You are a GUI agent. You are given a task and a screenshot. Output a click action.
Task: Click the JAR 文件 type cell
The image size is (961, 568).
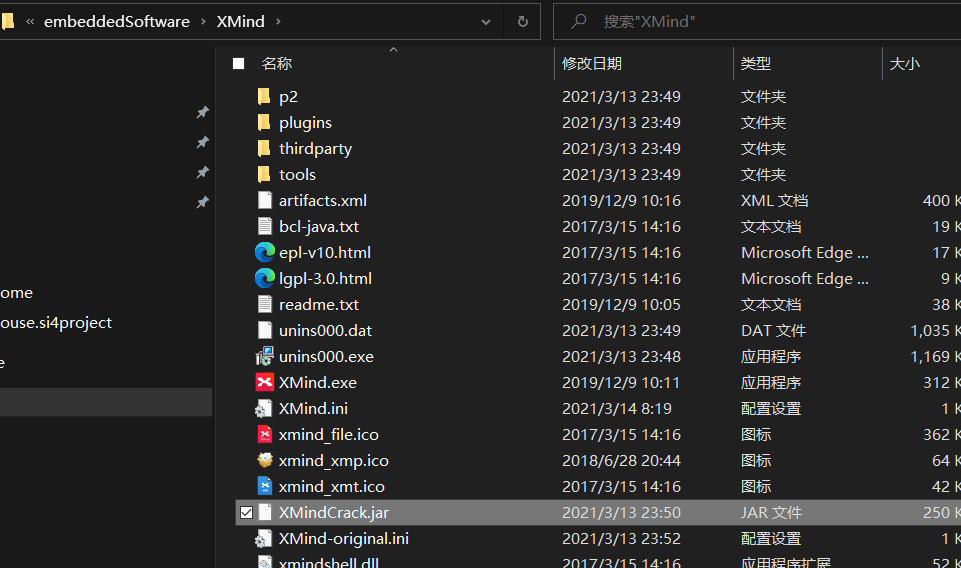pos(772,512)
